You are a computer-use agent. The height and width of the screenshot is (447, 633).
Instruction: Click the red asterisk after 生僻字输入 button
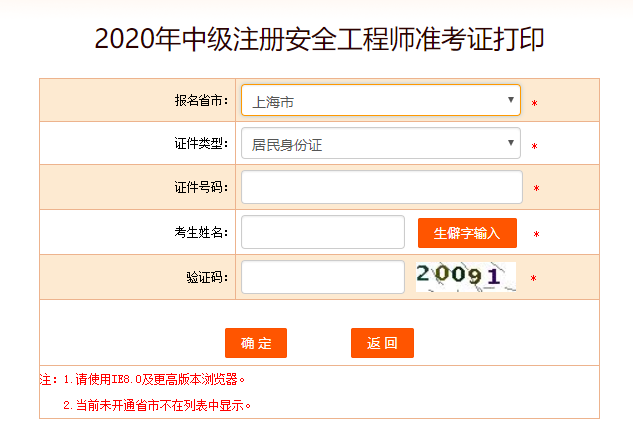[x=536, y=235]
